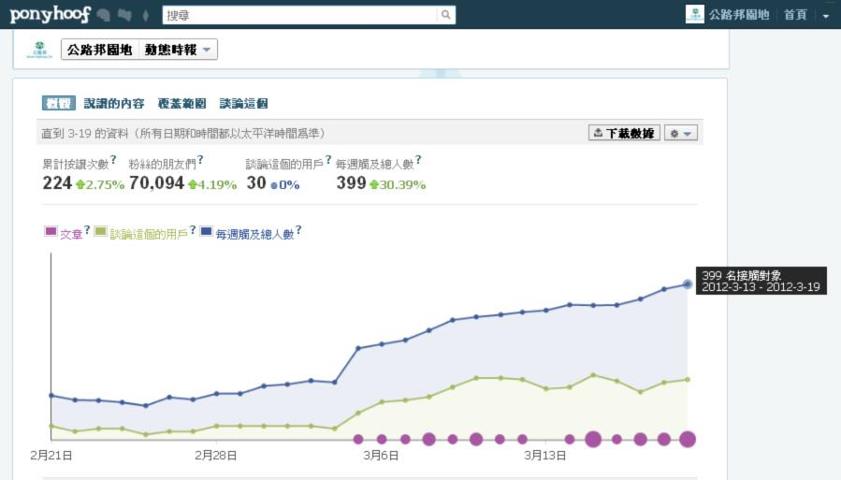Click the 下載數據 button
Viewport: 841px width, 480px height.
coord(624,133)
